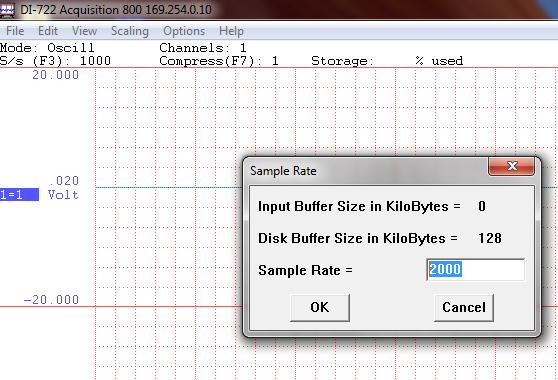This screenshot has width=558, height=380.
Task: Click the Compress(F7) status text
Action: (x=219, y=61)
